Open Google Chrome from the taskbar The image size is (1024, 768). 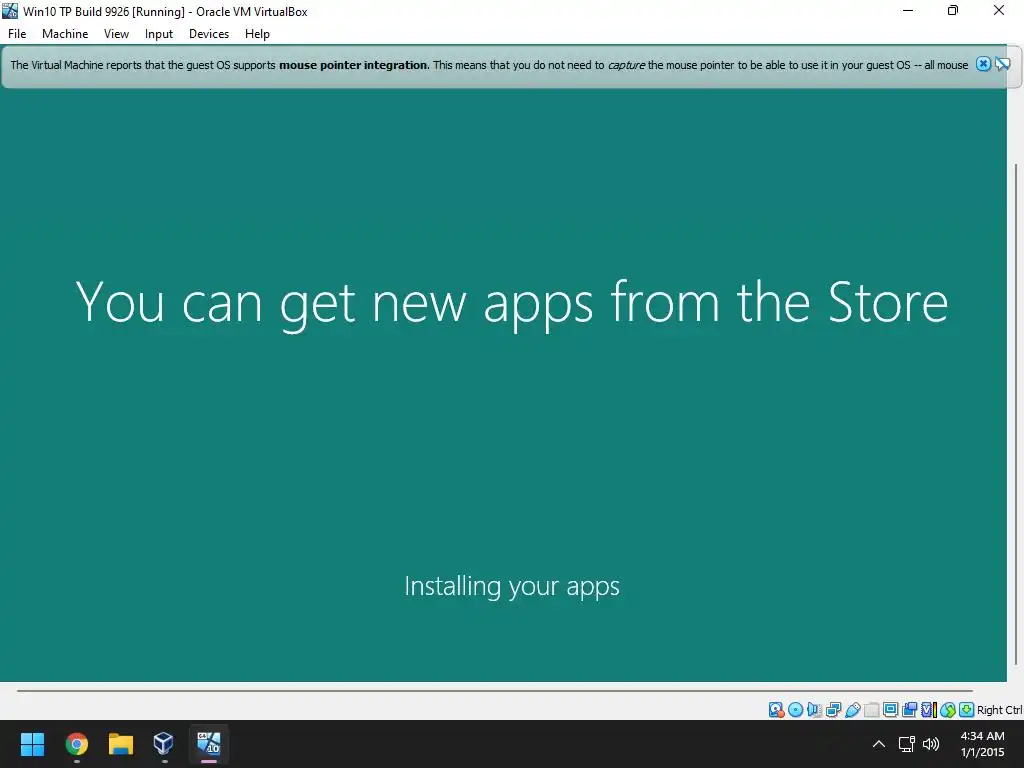(76, 744)
